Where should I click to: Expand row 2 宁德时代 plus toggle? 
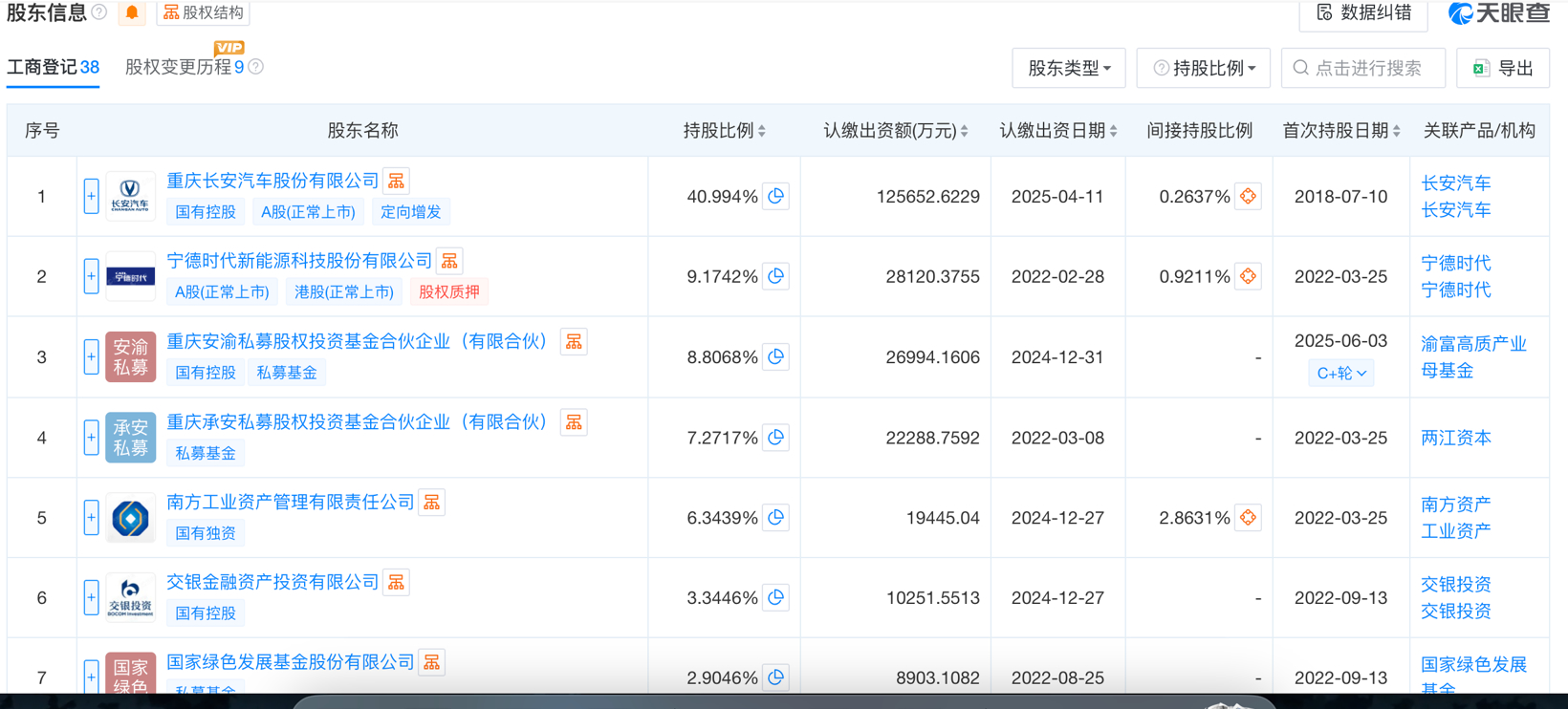click(x=91, y=276)
